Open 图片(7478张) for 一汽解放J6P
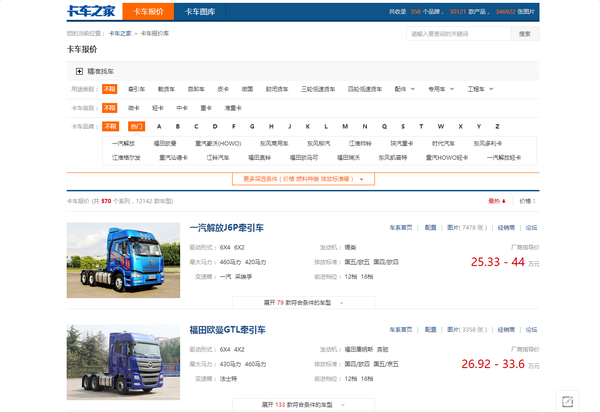The image size is (600, 412). click(467, 228)
